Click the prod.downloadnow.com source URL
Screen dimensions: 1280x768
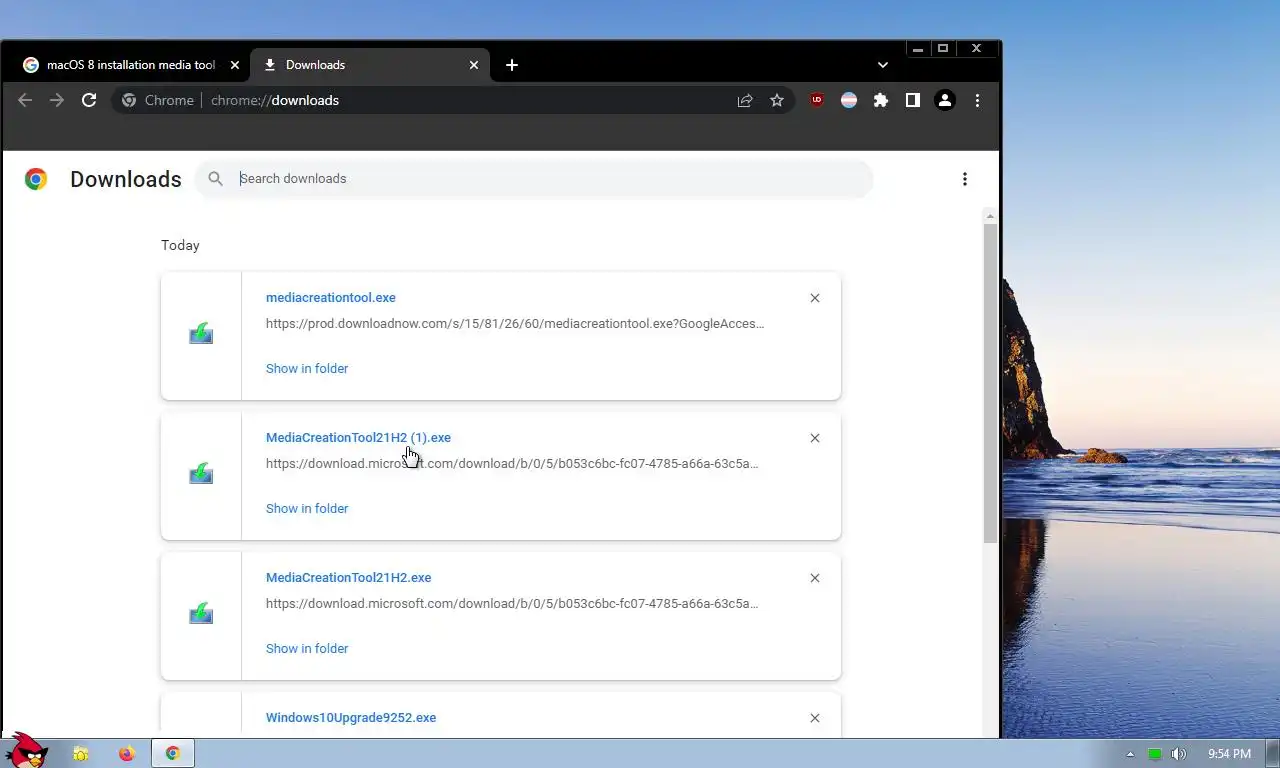pos(515,324)
